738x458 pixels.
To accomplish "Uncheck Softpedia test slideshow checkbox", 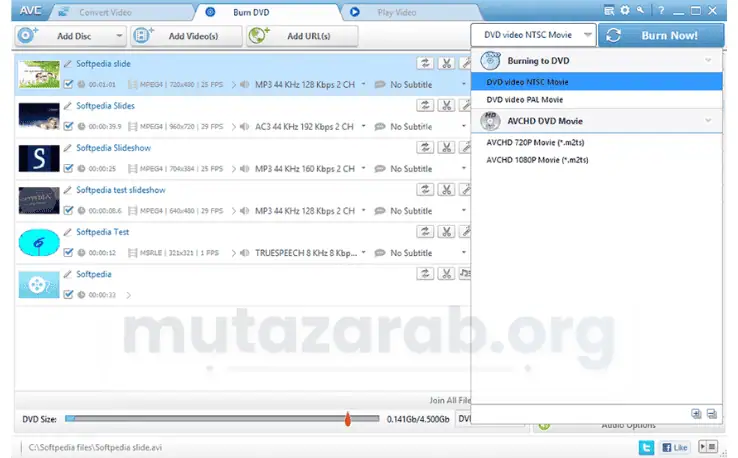I will tap(69, 210).
